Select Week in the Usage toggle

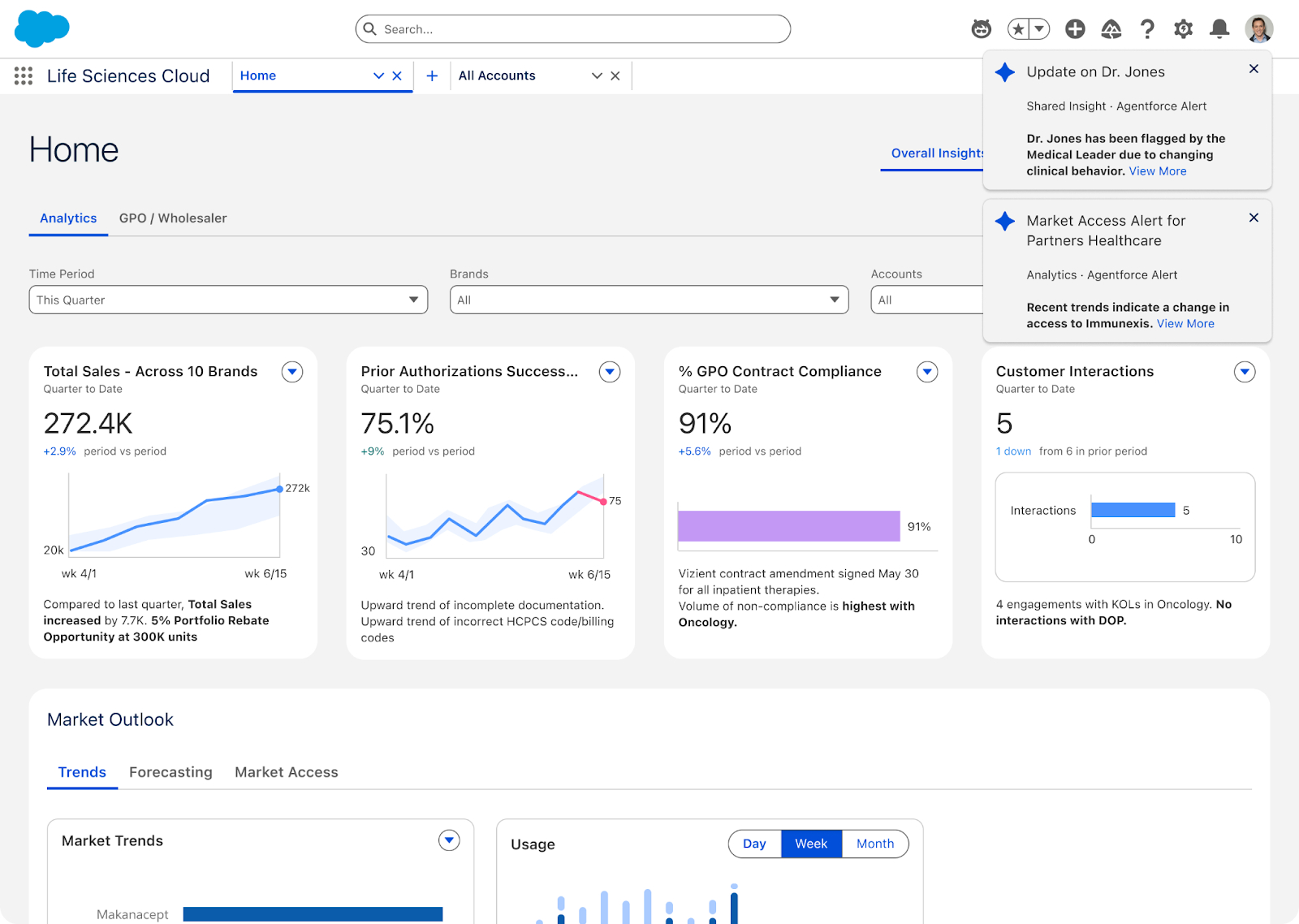tap(811, 844)
